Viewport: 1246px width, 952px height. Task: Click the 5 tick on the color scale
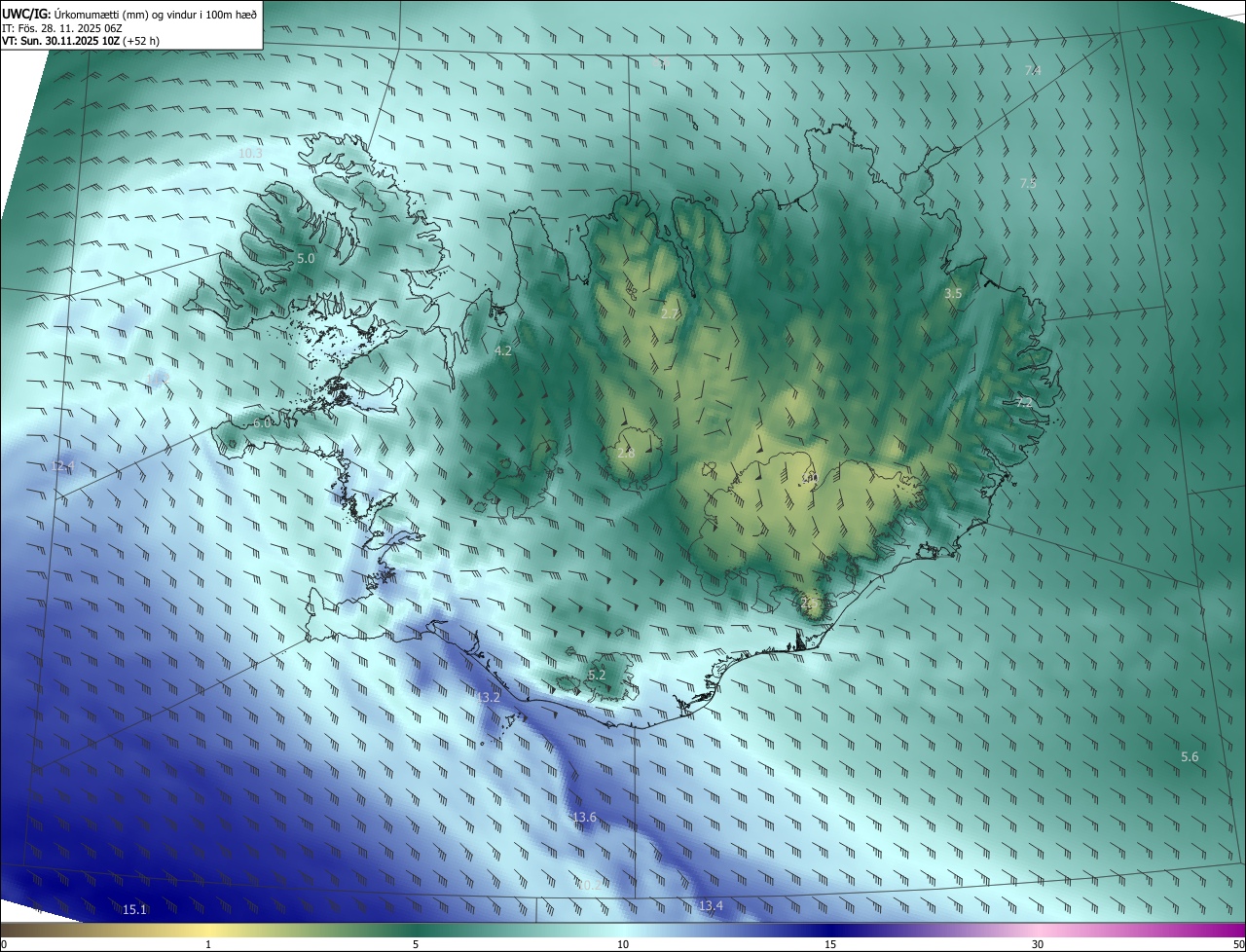(416, 944)
